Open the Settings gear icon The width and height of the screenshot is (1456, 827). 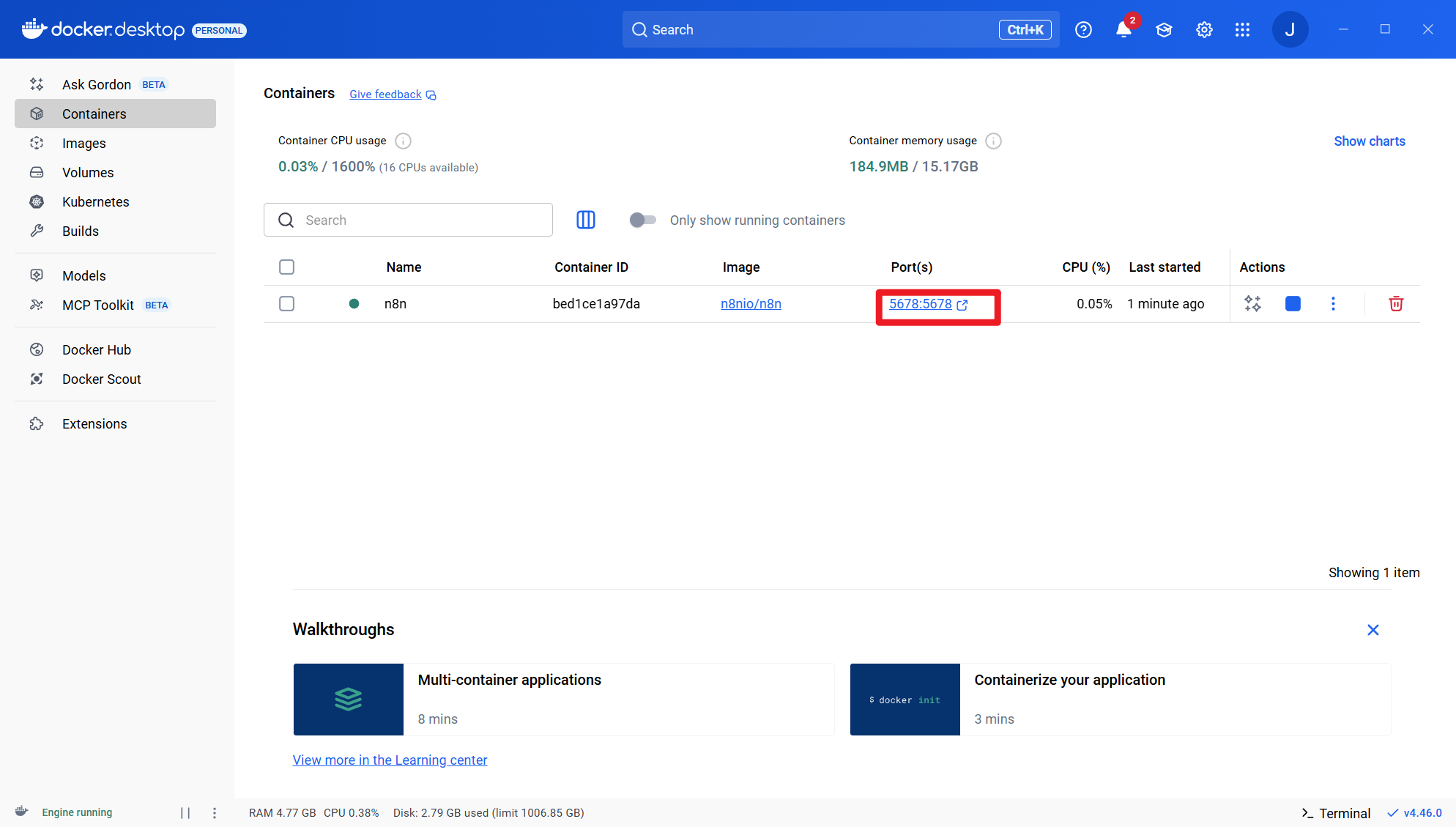[x=1204, y=30]
